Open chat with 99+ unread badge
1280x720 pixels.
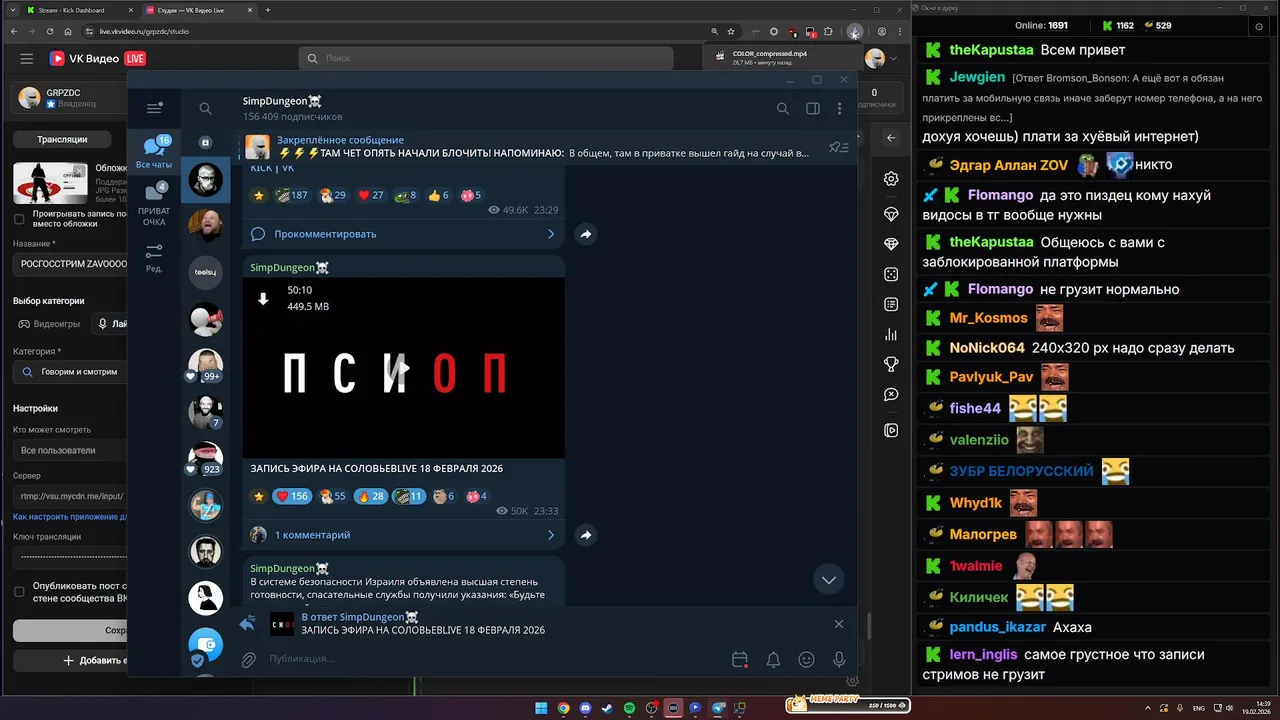click(206, 366)
